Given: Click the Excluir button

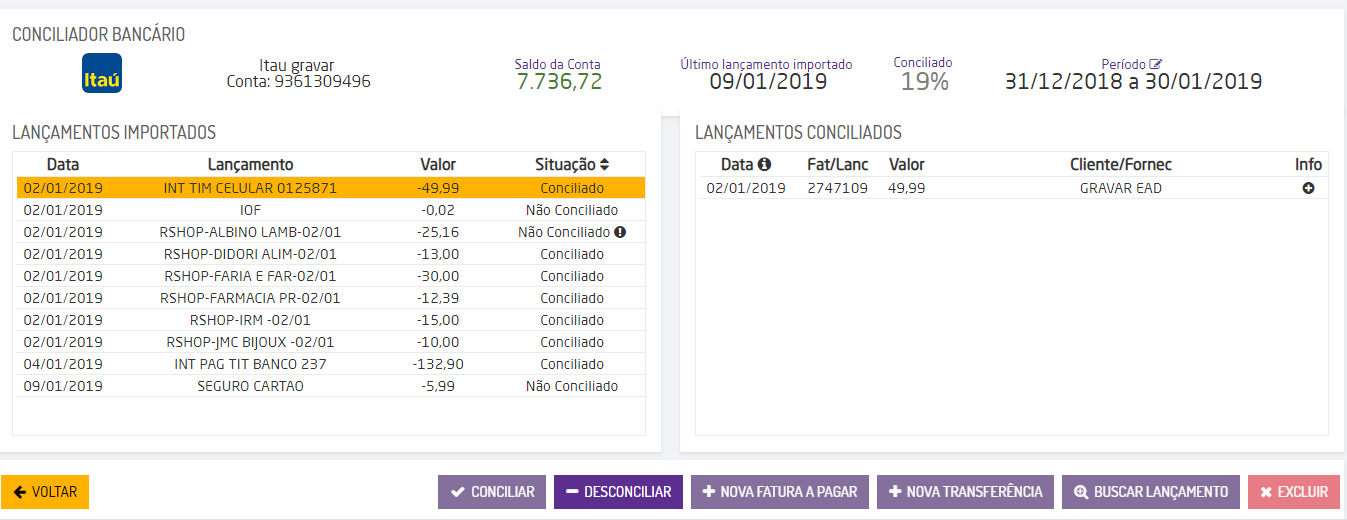Looking at the screenshot, I should 1294,492.
